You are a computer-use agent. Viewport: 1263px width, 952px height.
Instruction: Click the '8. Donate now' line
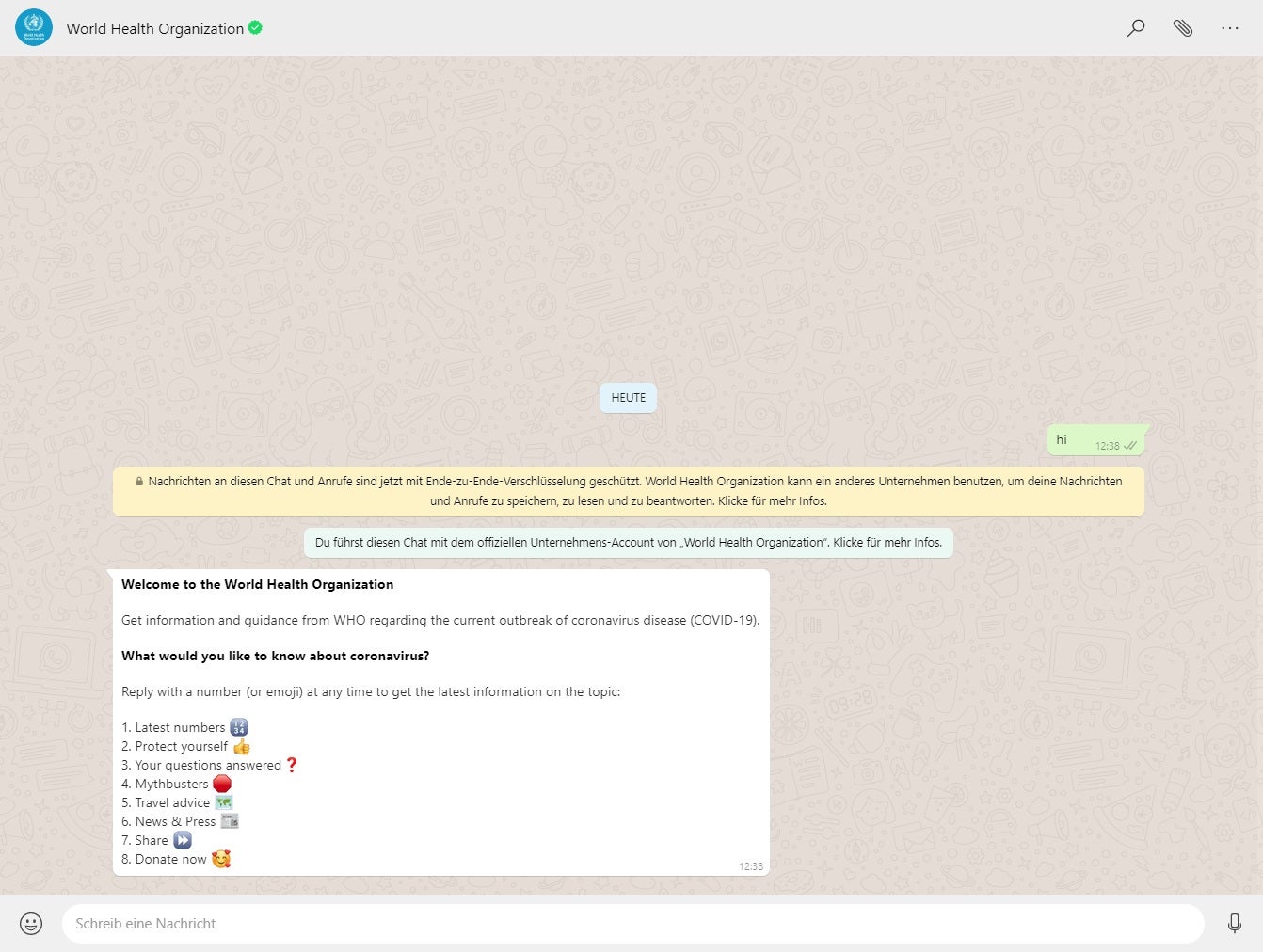tap(176, 859)
